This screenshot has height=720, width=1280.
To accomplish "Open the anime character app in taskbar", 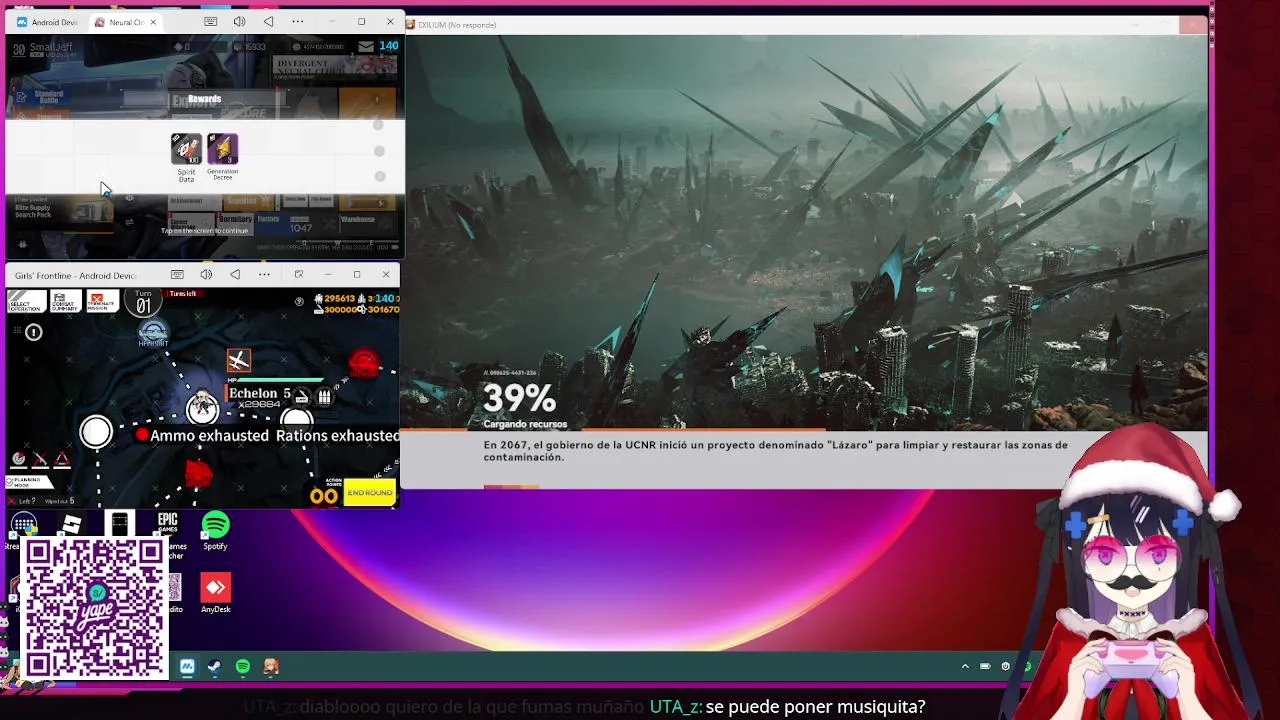I will pos(270,666).
